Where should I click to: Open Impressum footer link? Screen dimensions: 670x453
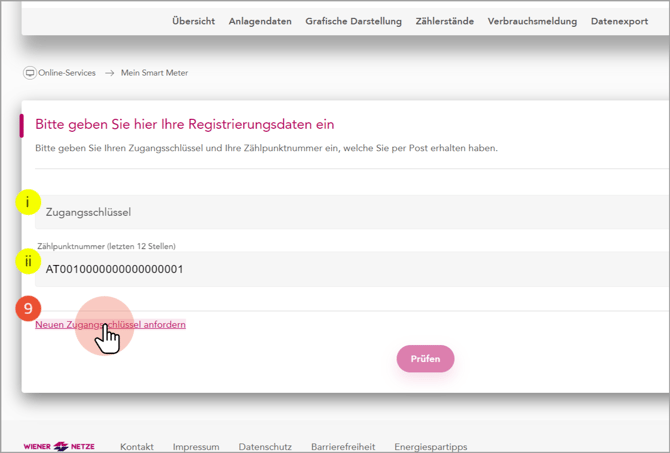pos(196,447)
